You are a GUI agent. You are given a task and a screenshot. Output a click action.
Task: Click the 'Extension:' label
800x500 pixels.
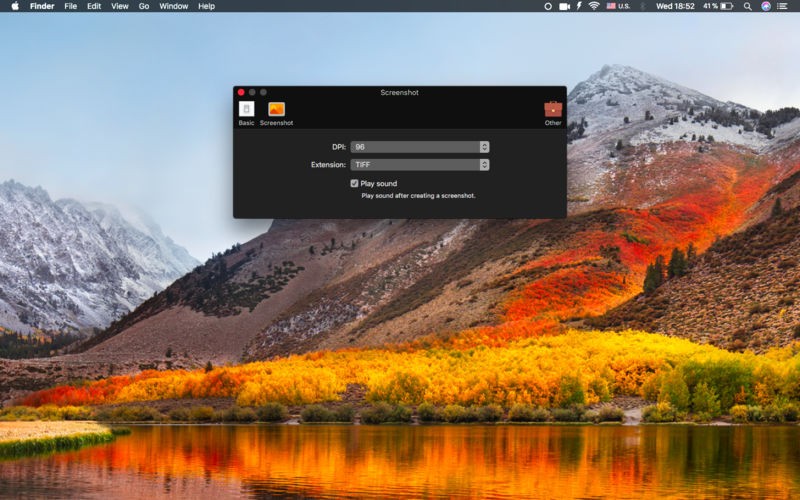(x=328, y=165)
